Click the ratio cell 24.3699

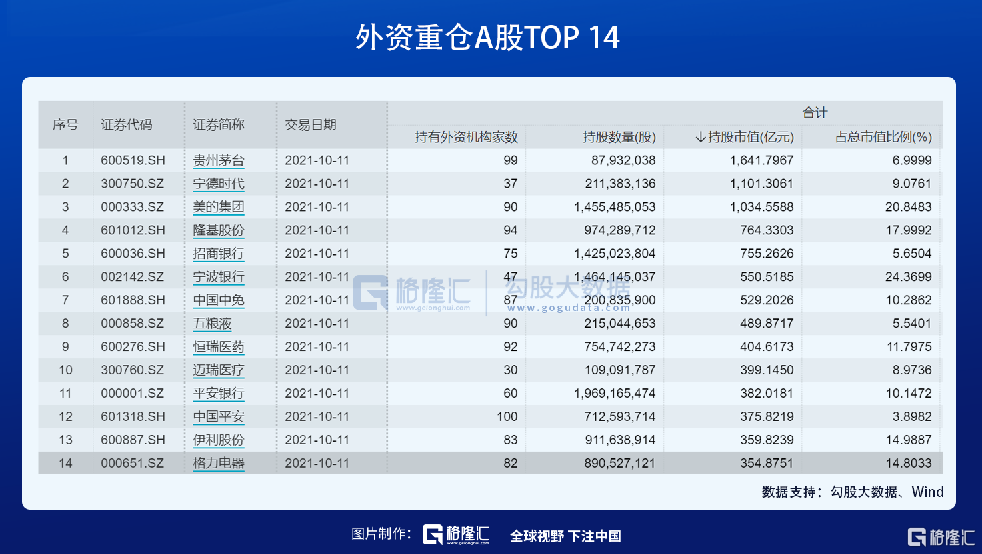pos(908,277)
